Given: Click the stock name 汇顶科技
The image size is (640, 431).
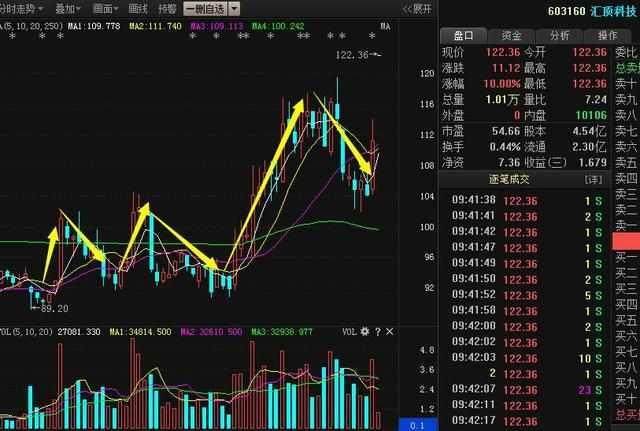Looking at the screenshot, I should (x=614, y=9).
